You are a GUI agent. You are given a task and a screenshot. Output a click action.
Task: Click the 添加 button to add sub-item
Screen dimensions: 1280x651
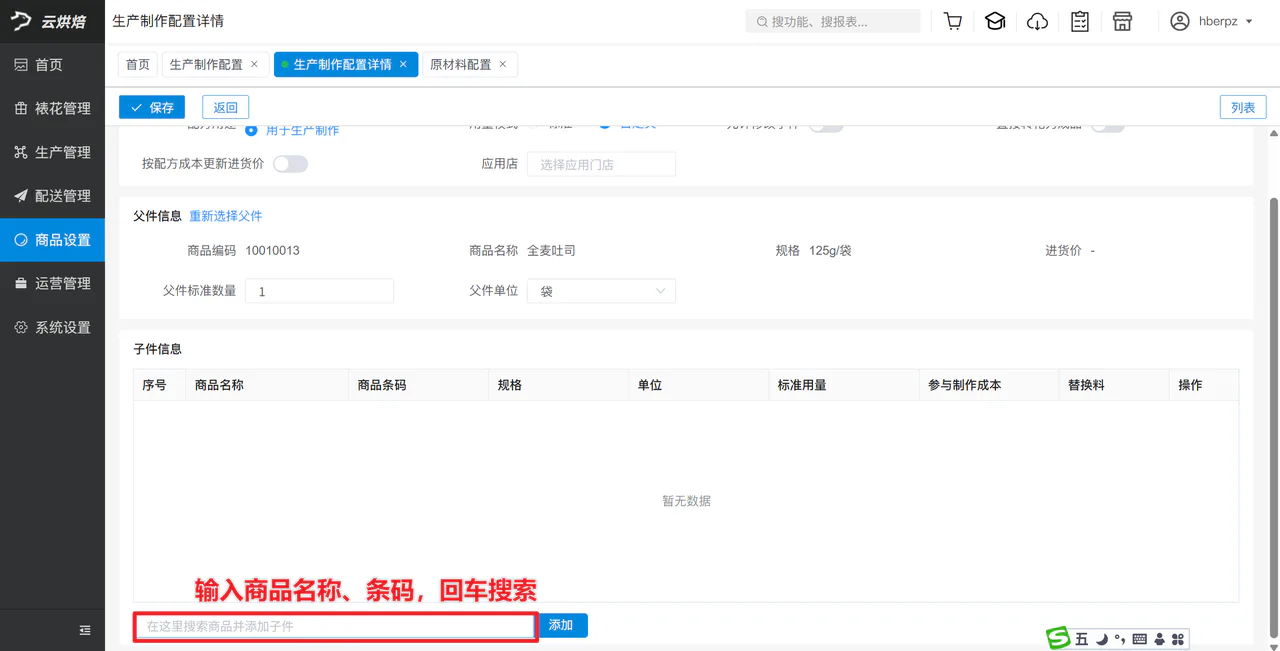coord(561,625)
